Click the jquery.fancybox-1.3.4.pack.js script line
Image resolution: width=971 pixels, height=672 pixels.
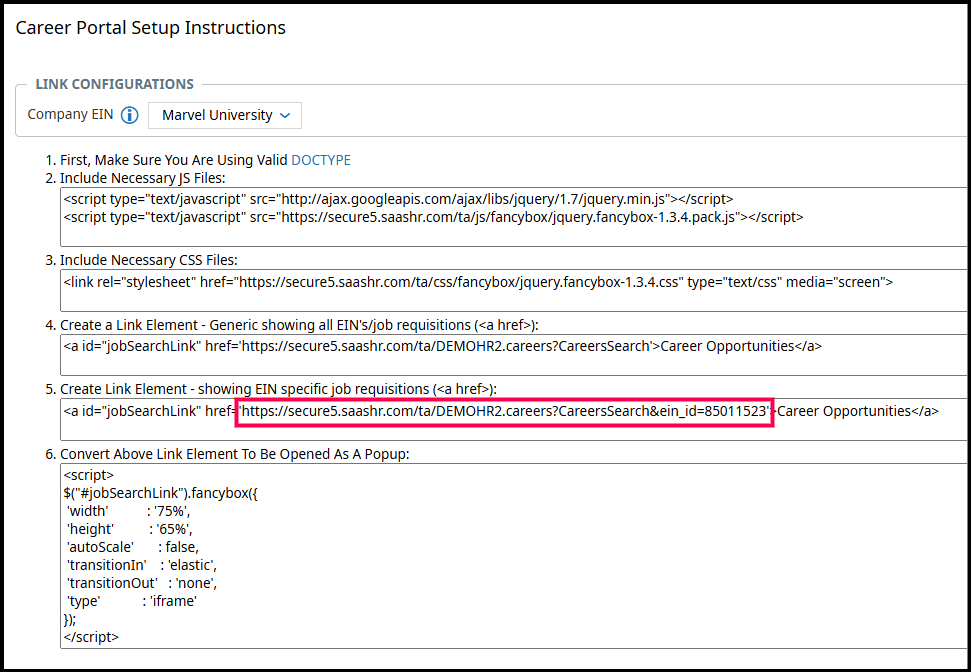(433, 217)
